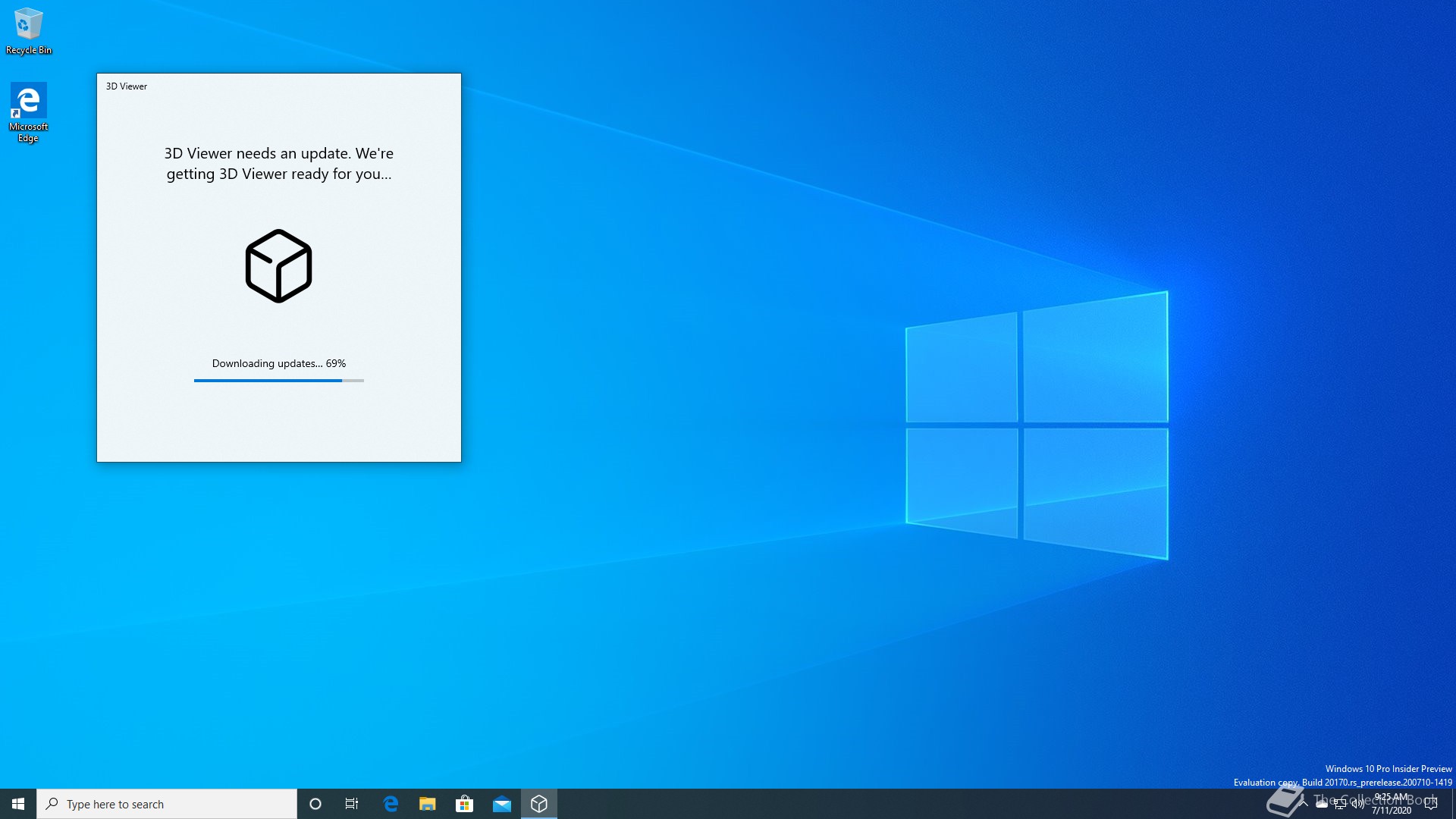Click the download progress bar
1456x819 pixels.
point(279,381)
